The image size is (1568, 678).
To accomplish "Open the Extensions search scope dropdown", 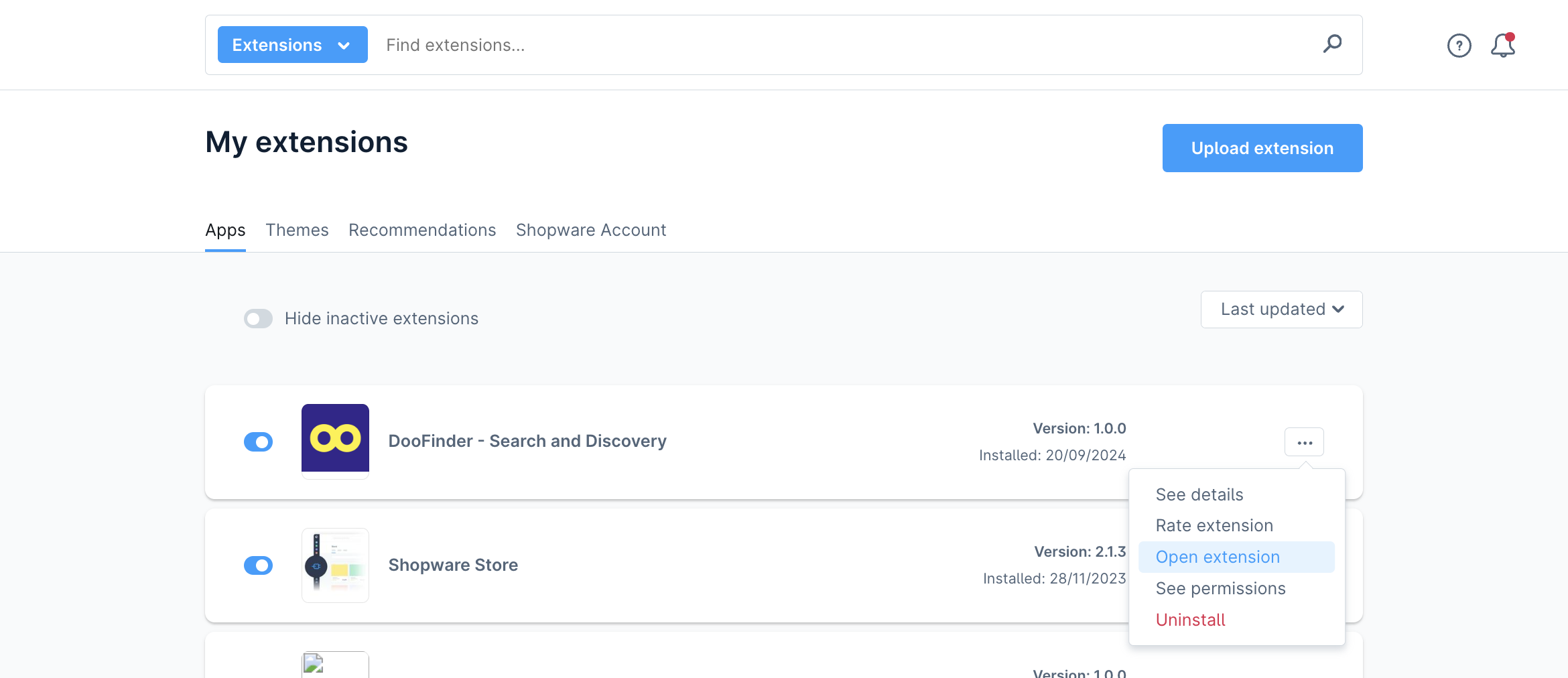I will pyautogui.click(x=293, y=45).
